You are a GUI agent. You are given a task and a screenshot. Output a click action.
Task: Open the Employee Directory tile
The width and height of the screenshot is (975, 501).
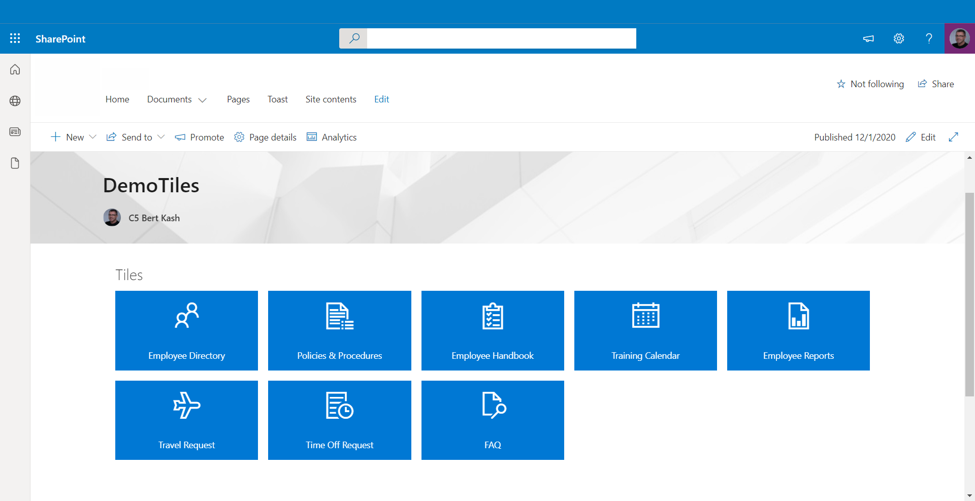[x=186, y=330]
